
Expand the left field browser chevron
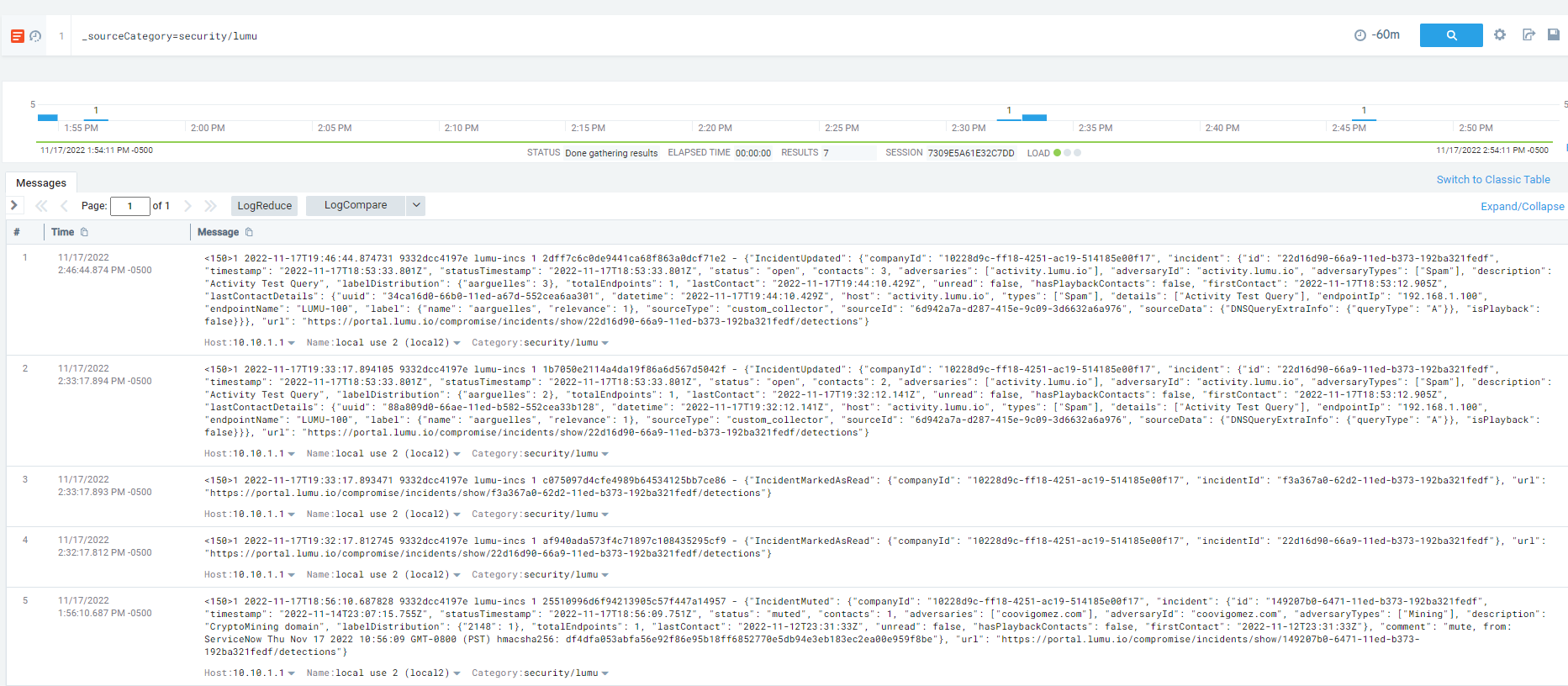(x=14, y=205)
